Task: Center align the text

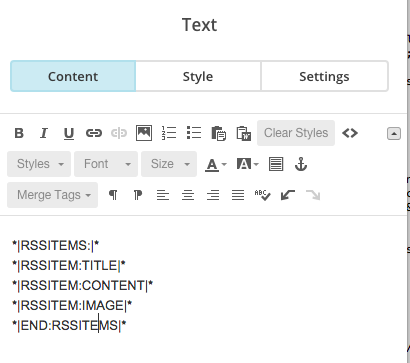Action: (x=188, y=195)
